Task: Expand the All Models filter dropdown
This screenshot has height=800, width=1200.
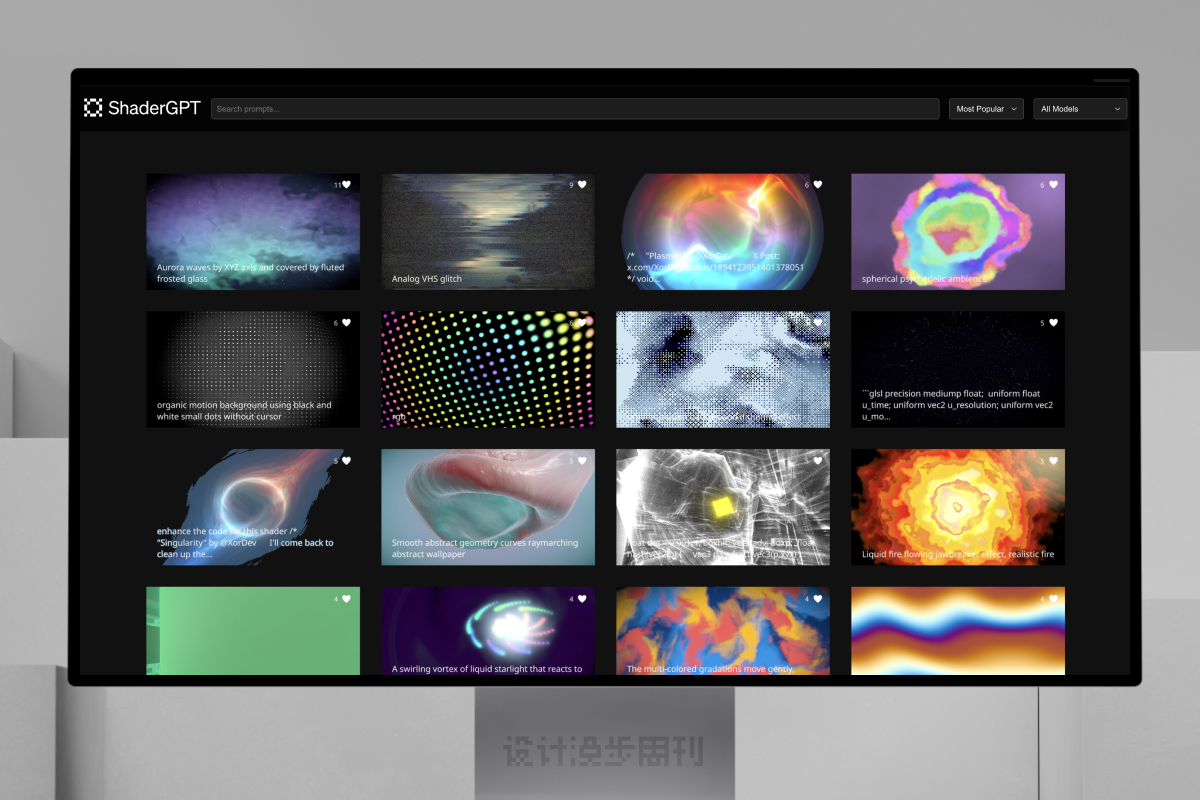Action: click(1080, 109)
